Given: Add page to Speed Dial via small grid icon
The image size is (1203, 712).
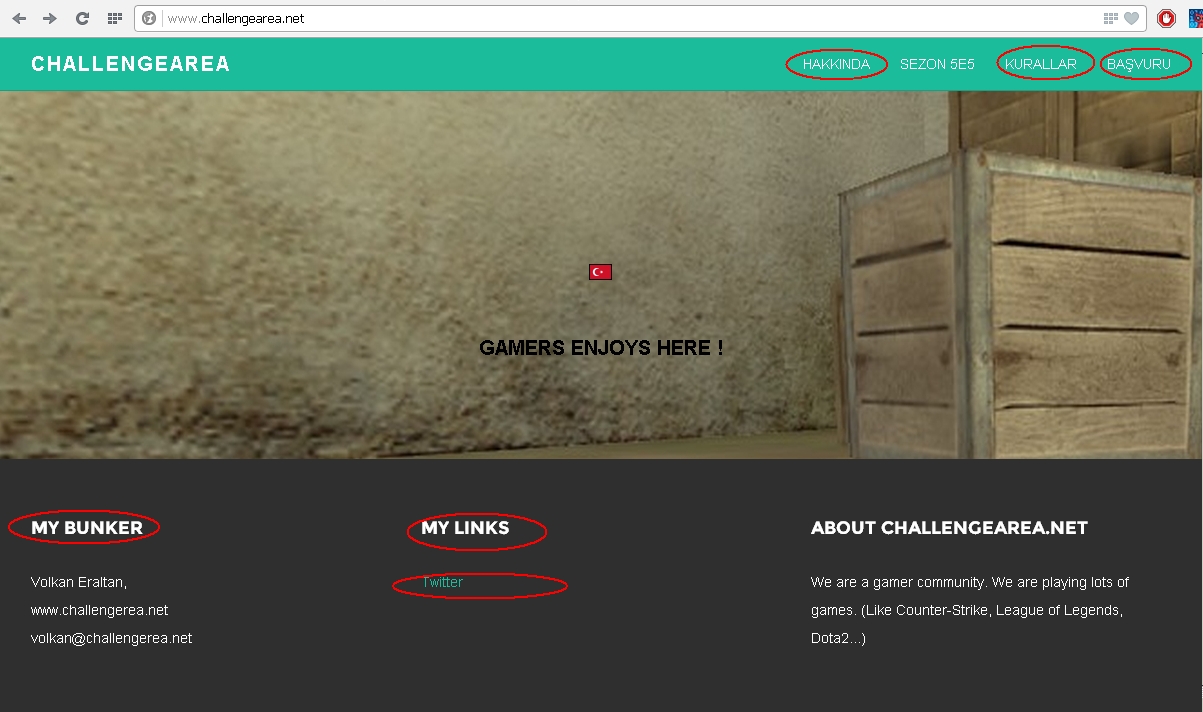Looking at the screenshot, I should click(x=1110, y=18).
